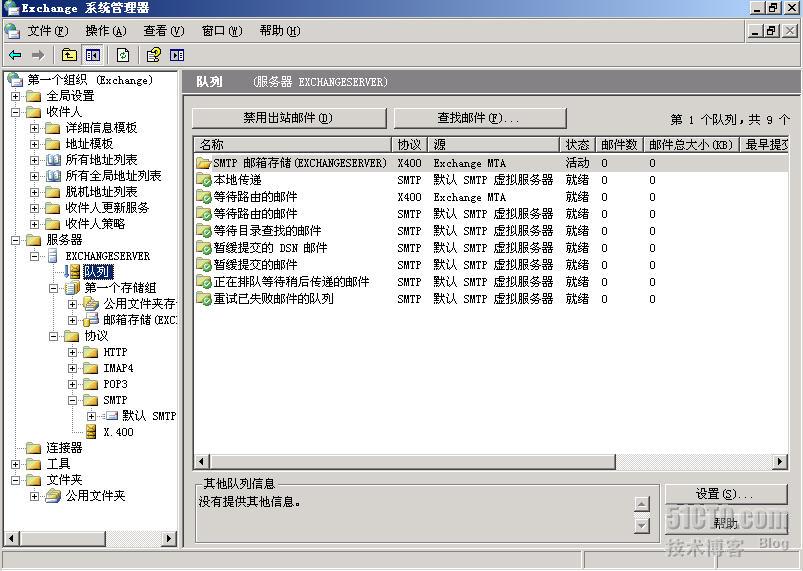Viewport: 803px width, 571px height.
Task: Click queue list horizontal scrollbar right arrow
Action: 779,462
